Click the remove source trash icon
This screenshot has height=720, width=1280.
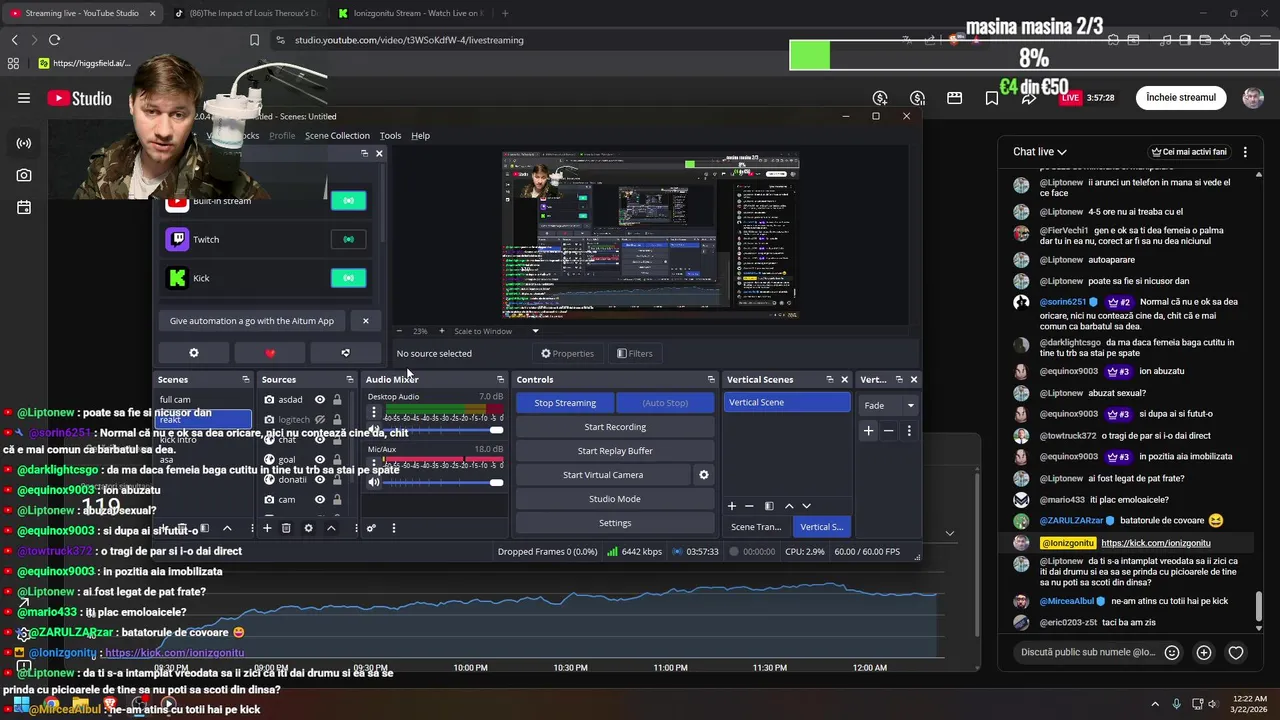(286, 528)
